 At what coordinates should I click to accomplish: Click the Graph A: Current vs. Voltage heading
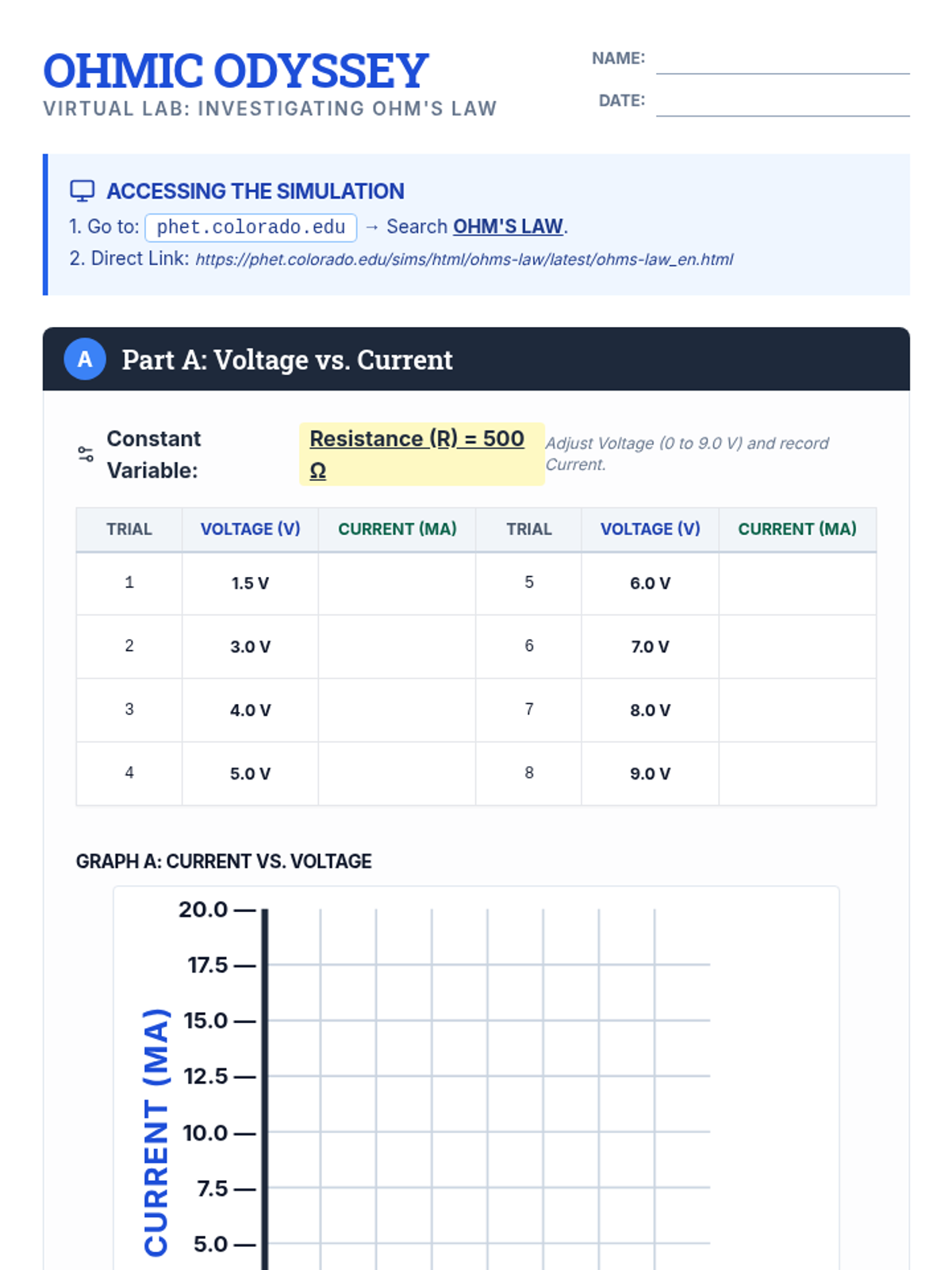click(224, 861)
